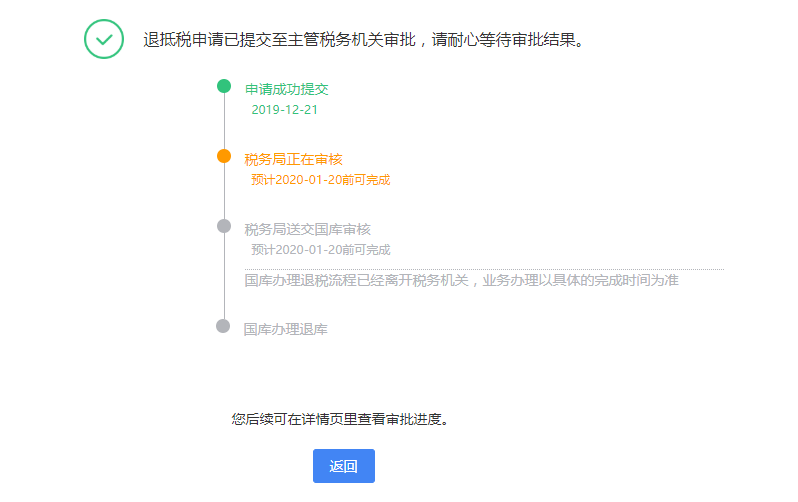Viewport: 798px width, 502px height.
Task: Select the 国库办理退库 step label
Action: pyautogui.click(x=286, y=329)
